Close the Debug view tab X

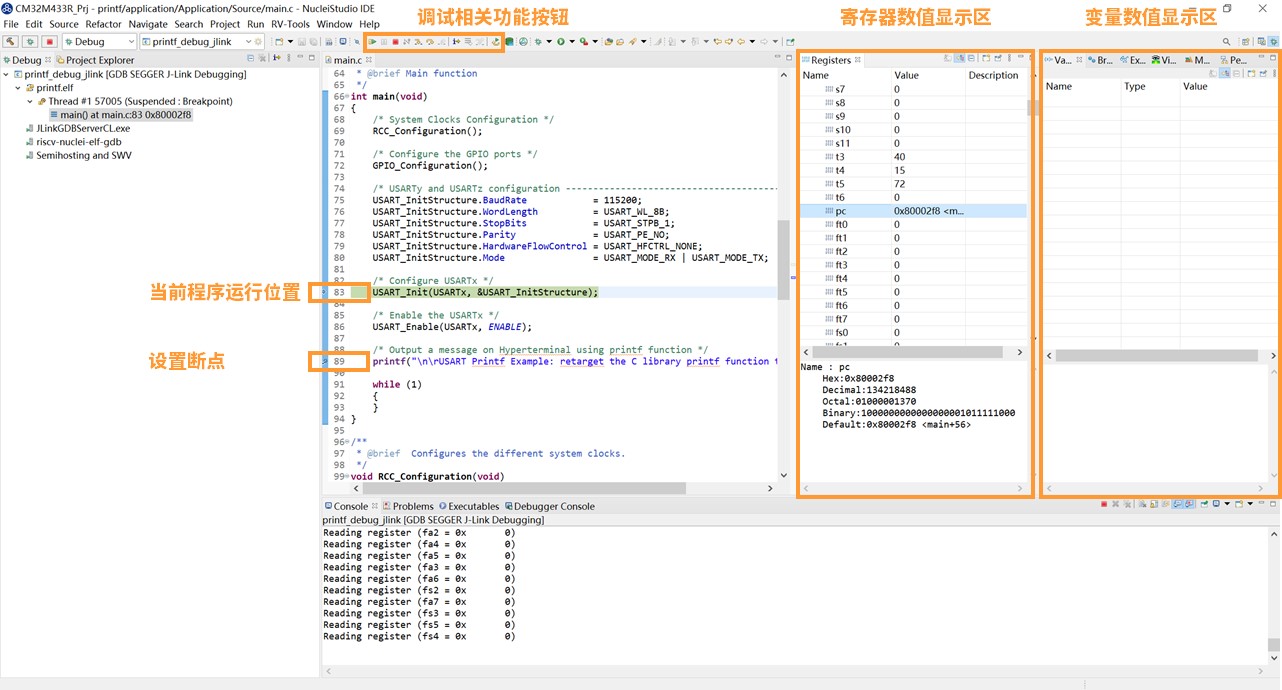(49, 60)
